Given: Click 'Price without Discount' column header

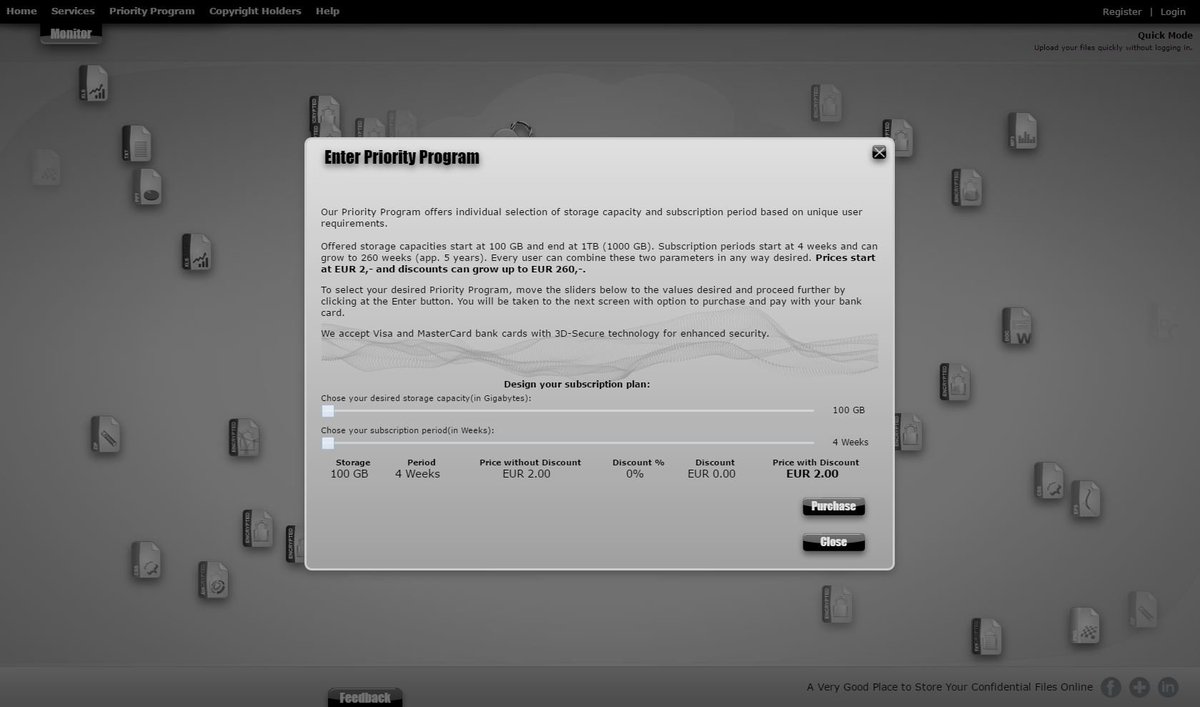Looking at the screenshot, I should point(530,462).
